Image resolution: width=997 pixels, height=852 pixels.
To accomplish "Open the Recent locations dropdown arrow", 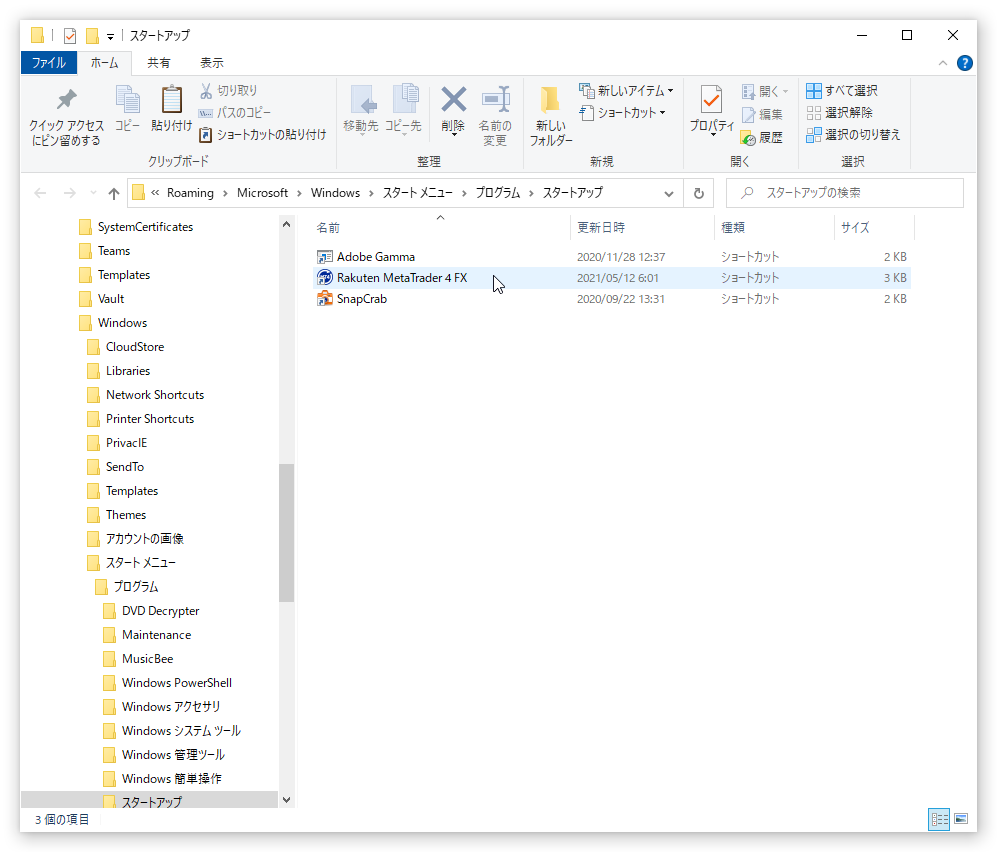I will point(93,193).
